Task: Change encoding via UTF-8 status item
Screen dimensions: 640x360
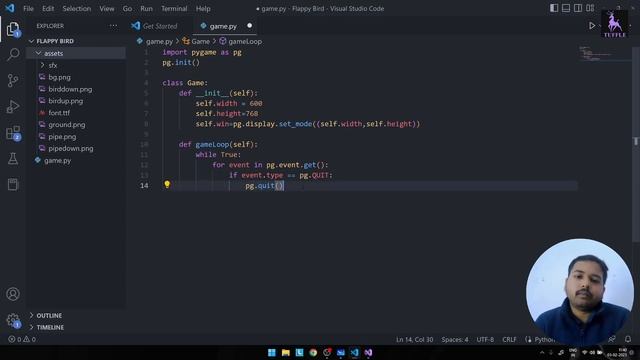Action: pos(485,340)
